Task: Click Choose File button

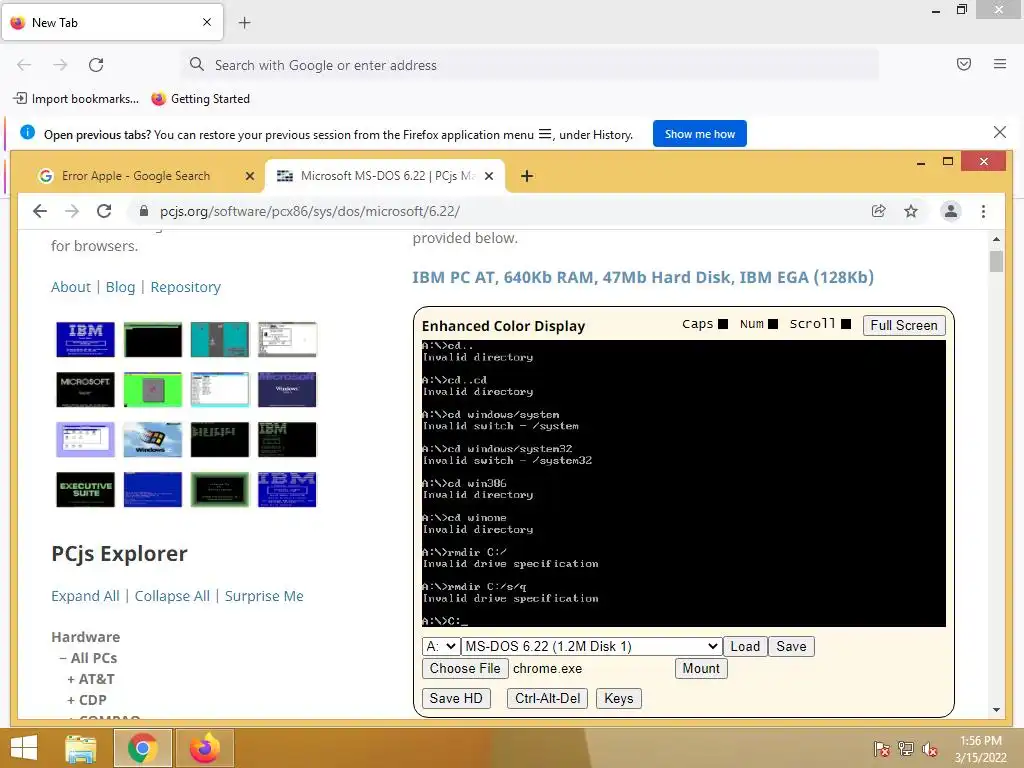Action: [x=465, y=668]
